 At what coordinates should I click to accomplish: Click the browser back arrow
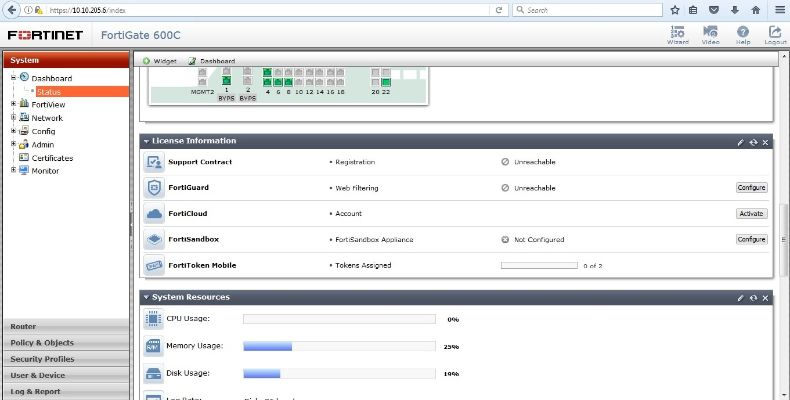point(12,10)
